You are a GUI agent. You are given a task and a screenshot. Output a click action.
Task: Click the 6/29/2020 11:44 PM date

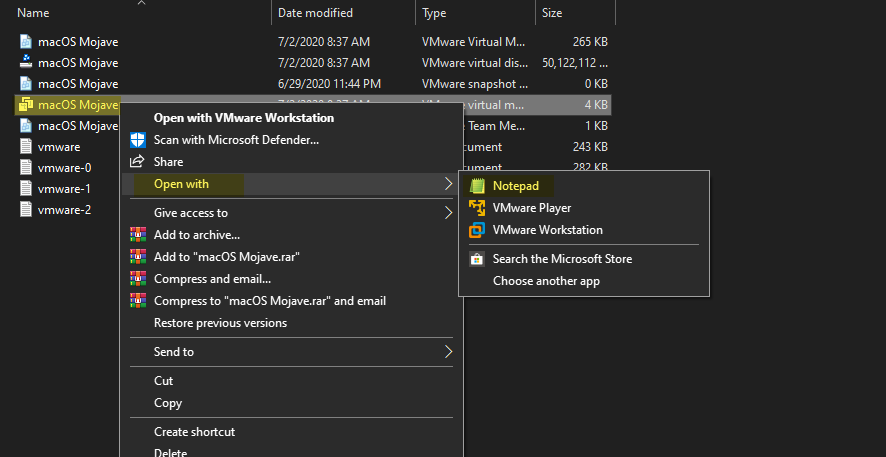click(329, 84)
